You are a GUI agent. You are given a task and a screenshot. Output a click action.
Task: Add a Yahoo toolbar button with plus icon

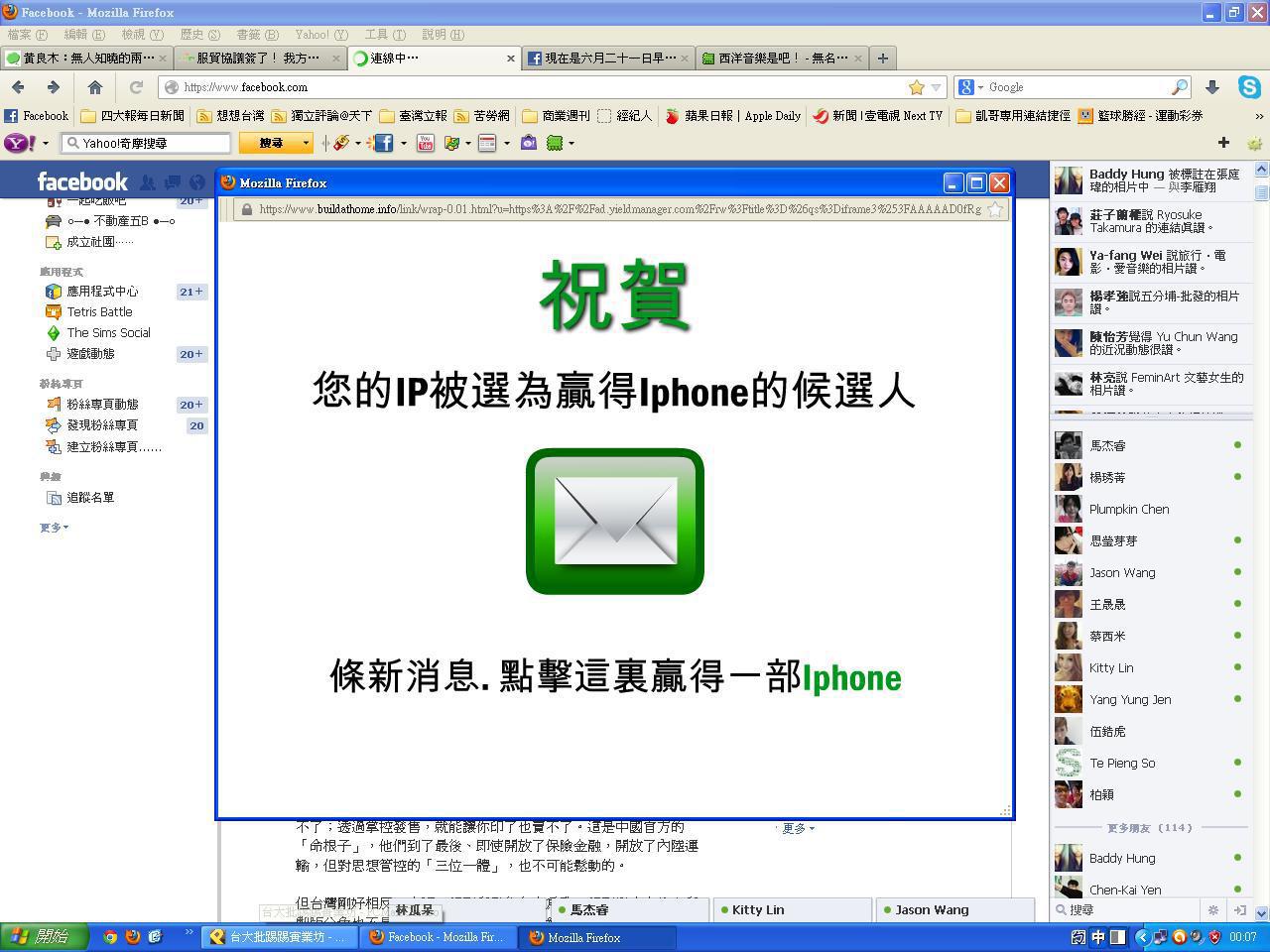click(1223, 143)
